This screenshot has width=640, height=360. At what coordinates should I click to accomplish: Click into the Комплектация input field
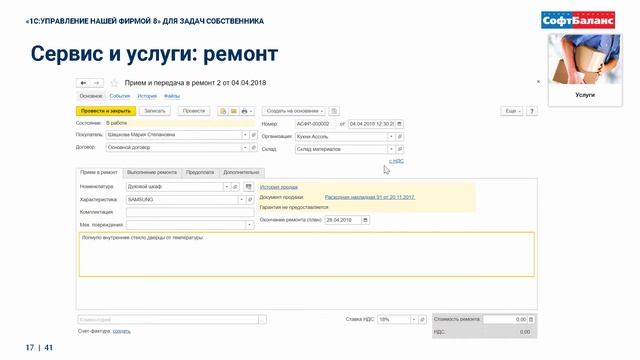point(190,212)
